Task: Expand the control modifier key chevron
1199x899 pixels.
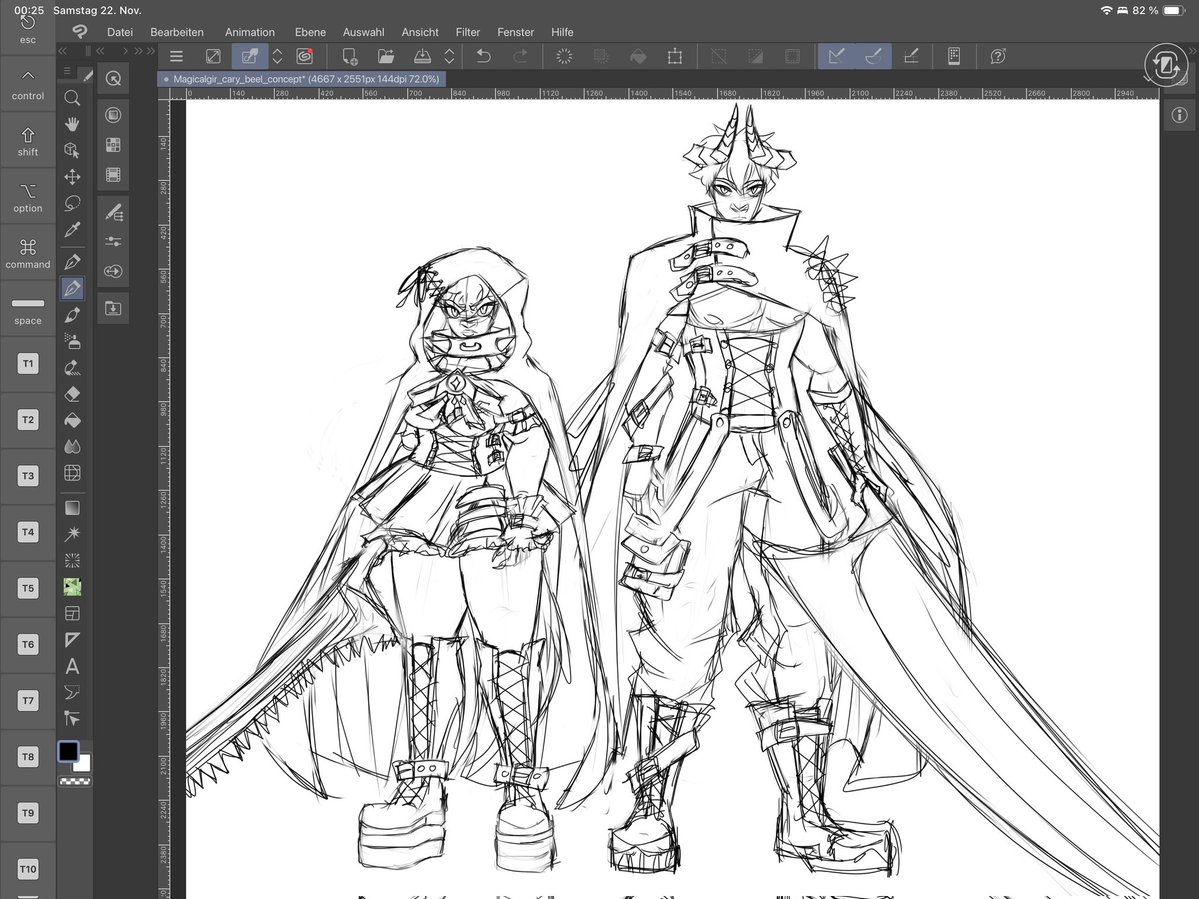Action: point(28,76)
